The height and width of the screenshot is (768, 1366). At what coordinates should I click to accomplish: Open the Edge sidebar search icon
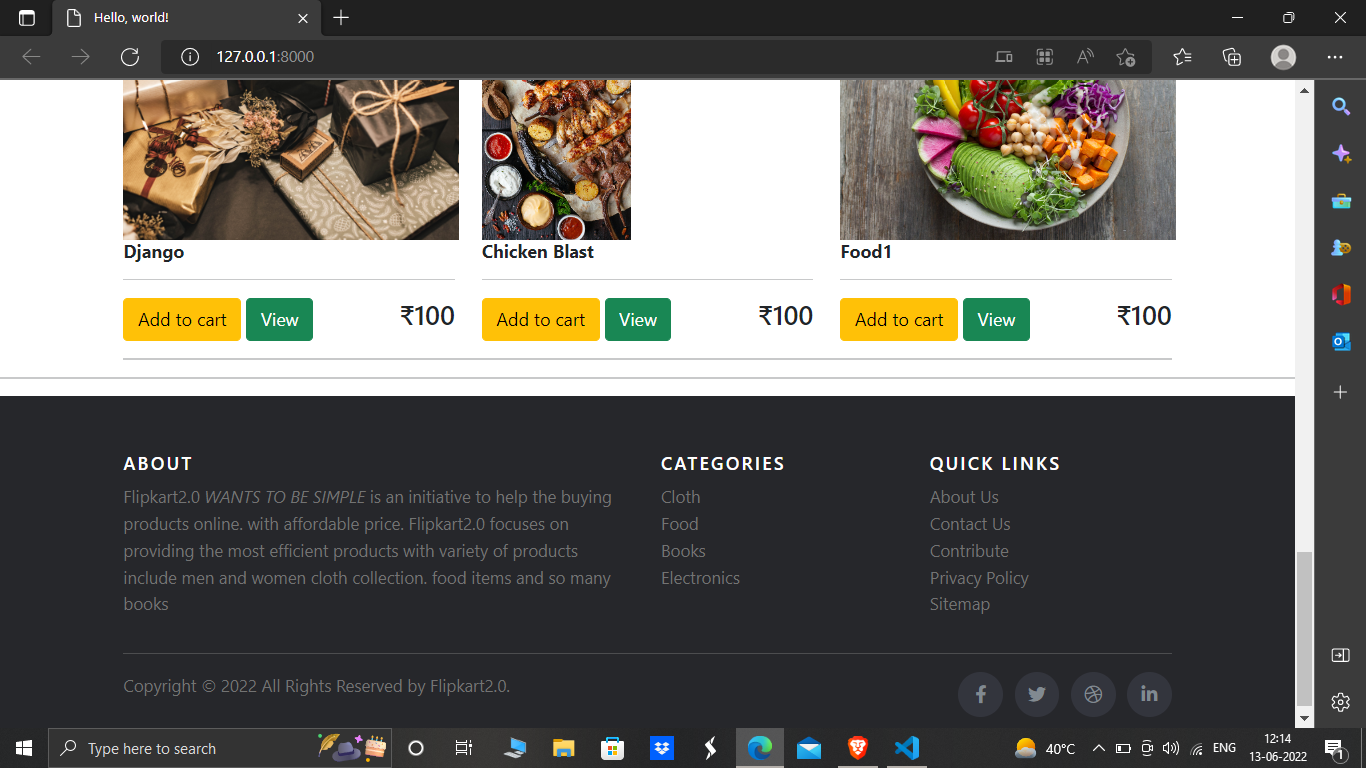(x=1340, y=106)
